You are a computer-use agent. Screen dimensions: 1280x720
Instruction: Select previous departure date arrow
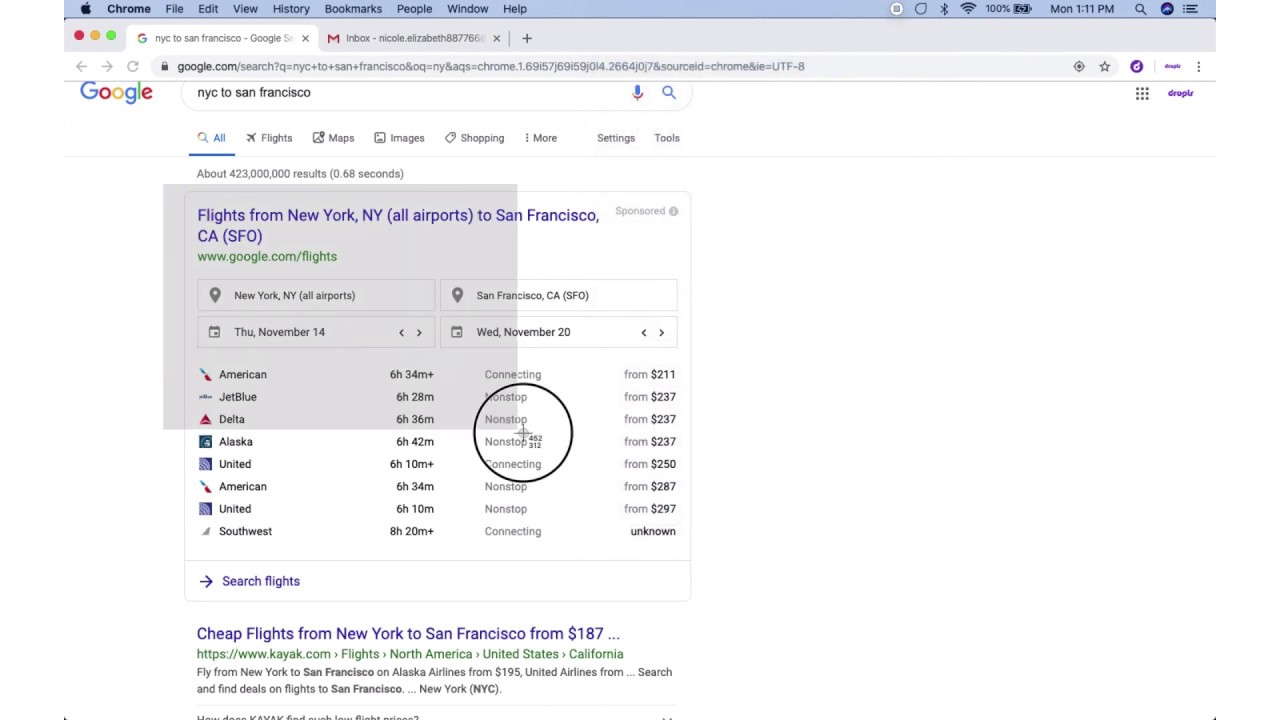tap(401, 332)
